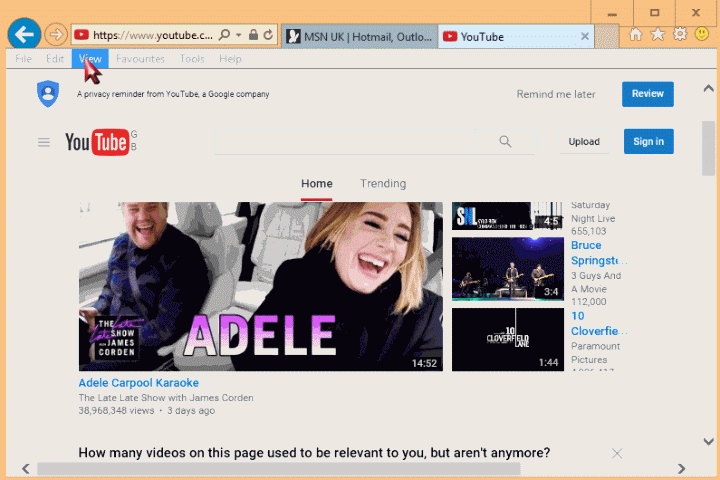
Task: Open the Edit menu
Action: [x=55, y=59]
